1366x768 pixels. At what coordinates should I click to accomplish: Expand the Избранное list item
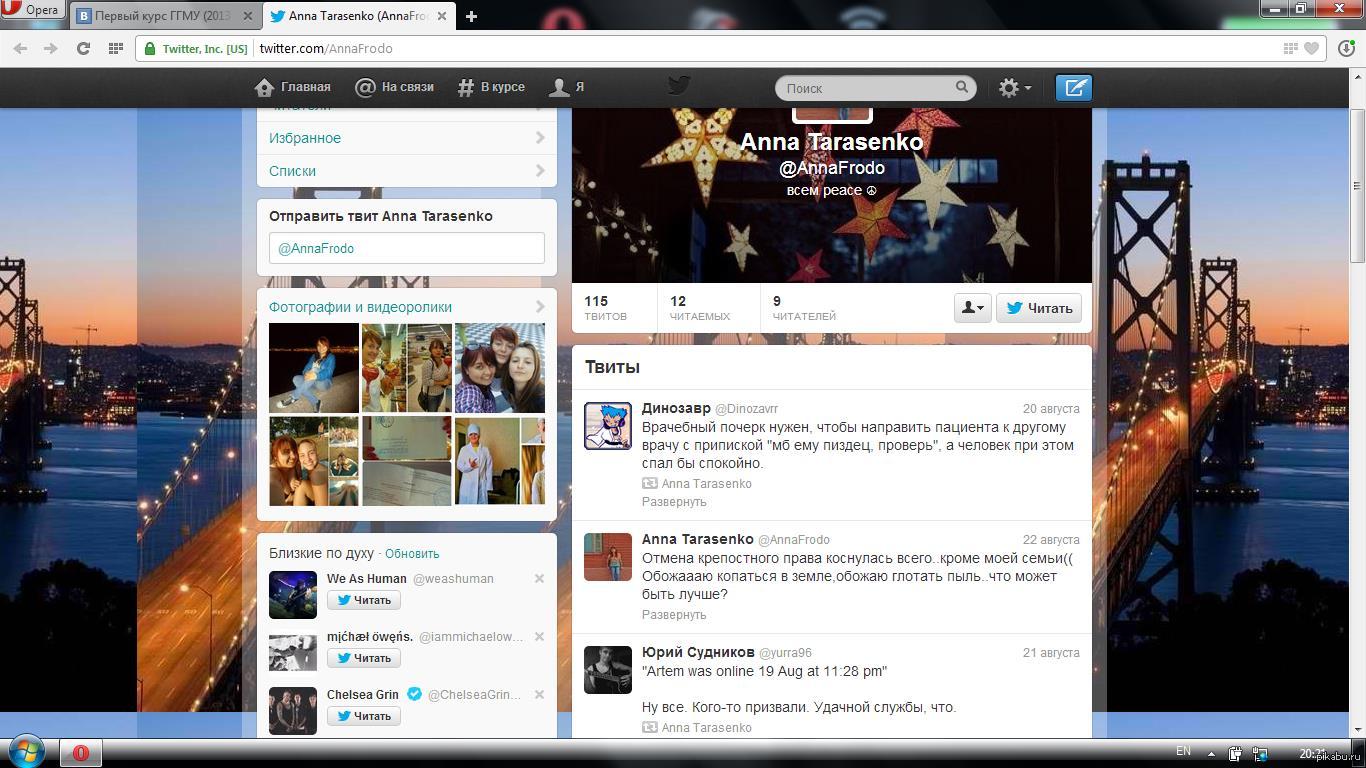[x=406, y=138]
